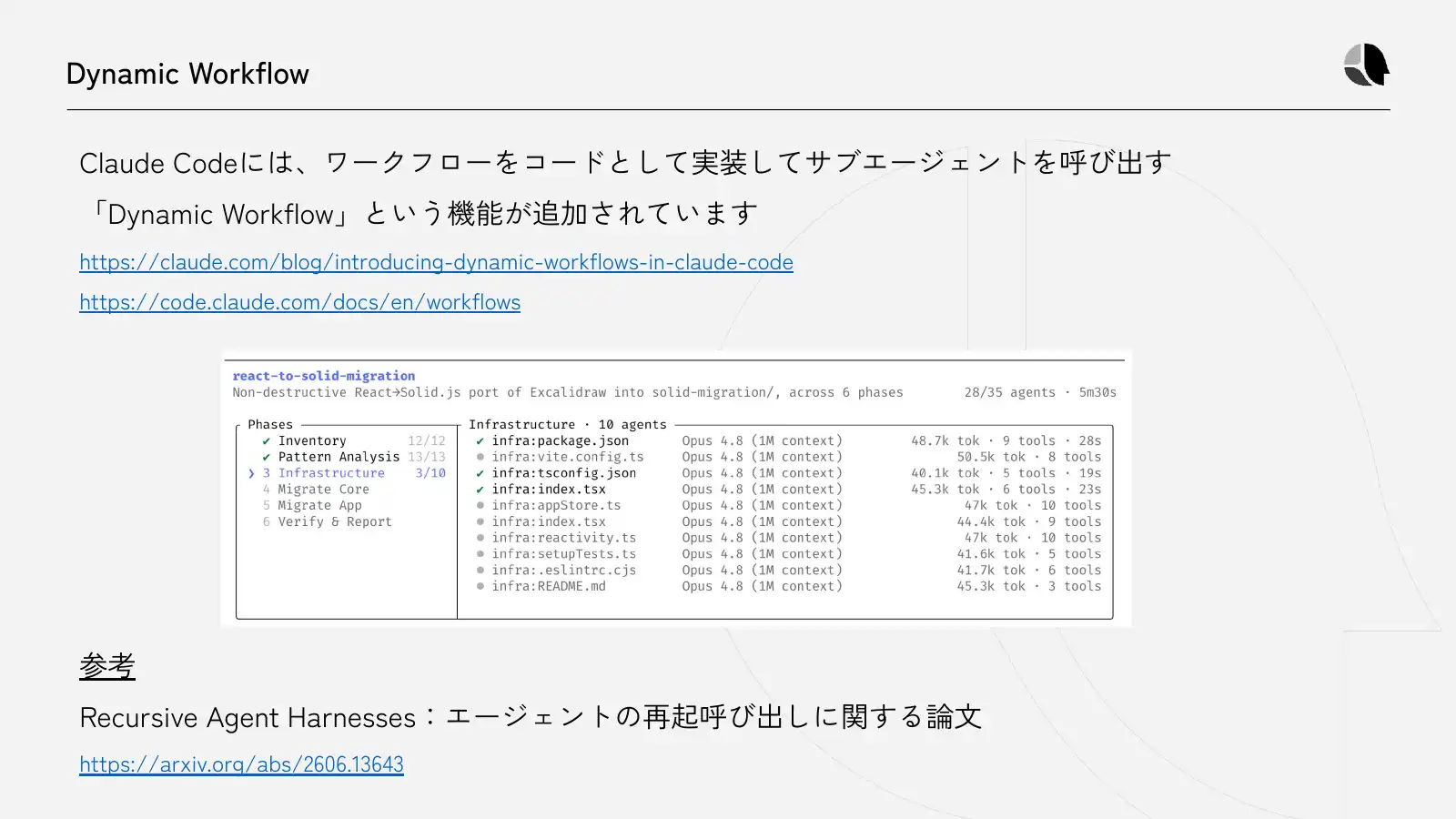The width and height of the screenshot is (1456, 819).
Task: Click the status dot for infra:appStore.ts
Action: 480,506
